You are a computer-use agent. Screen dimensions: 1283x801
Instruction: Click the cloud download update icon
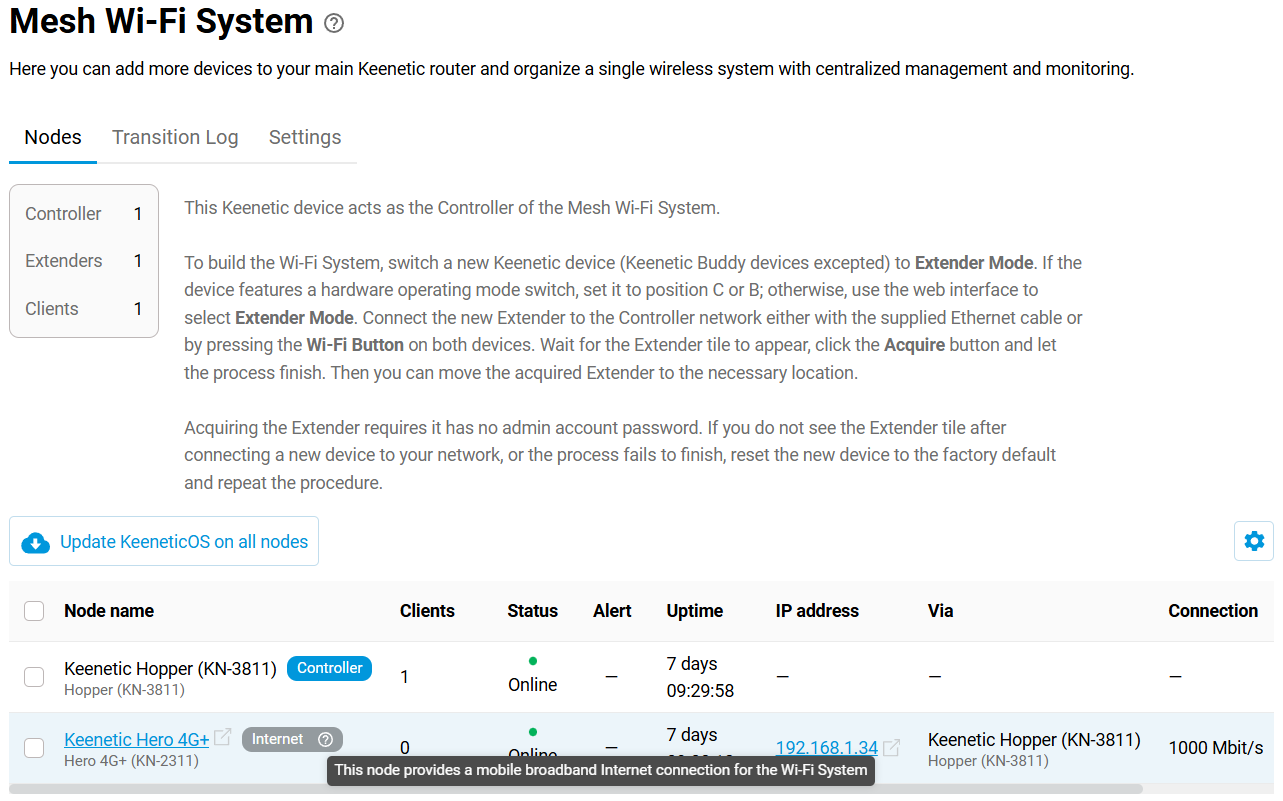point(36,542)
